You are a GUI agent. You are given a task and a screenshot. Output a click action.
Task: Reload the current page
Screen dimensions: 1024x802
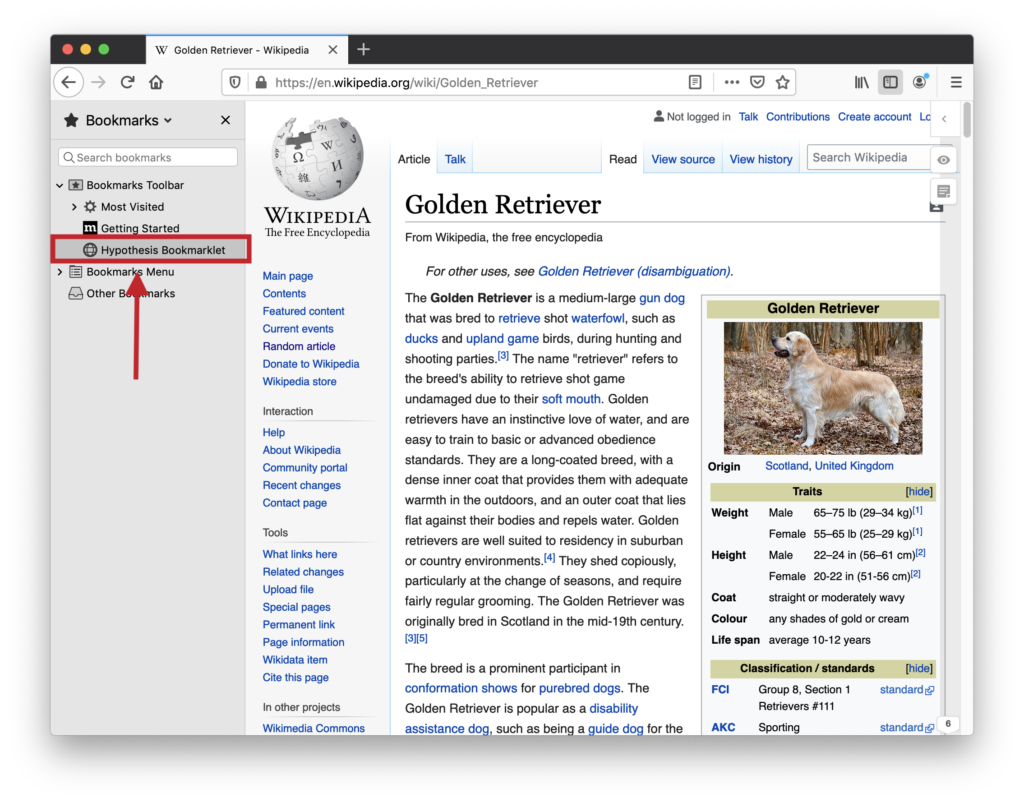[x=127, y=82]
